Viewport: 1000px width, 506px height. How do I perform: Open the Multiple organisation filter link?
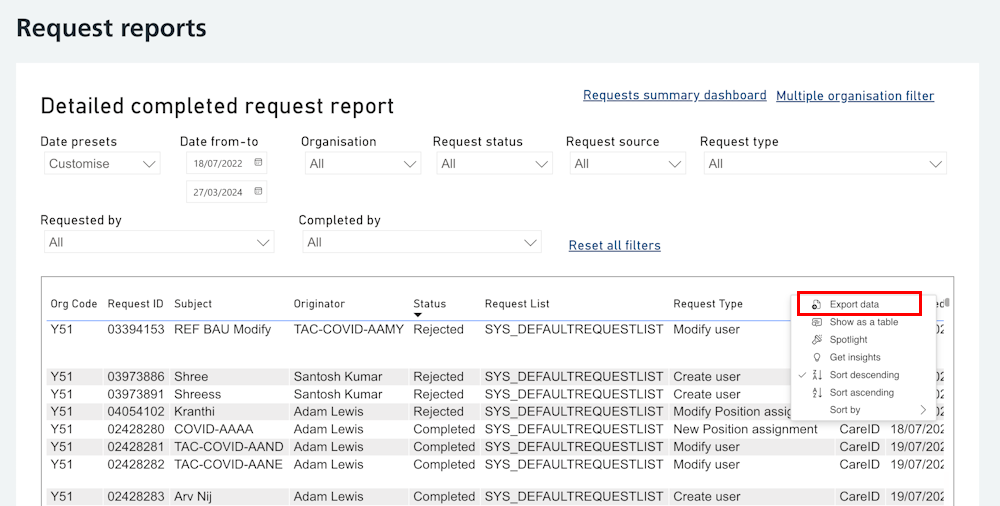tap(855, 96)
